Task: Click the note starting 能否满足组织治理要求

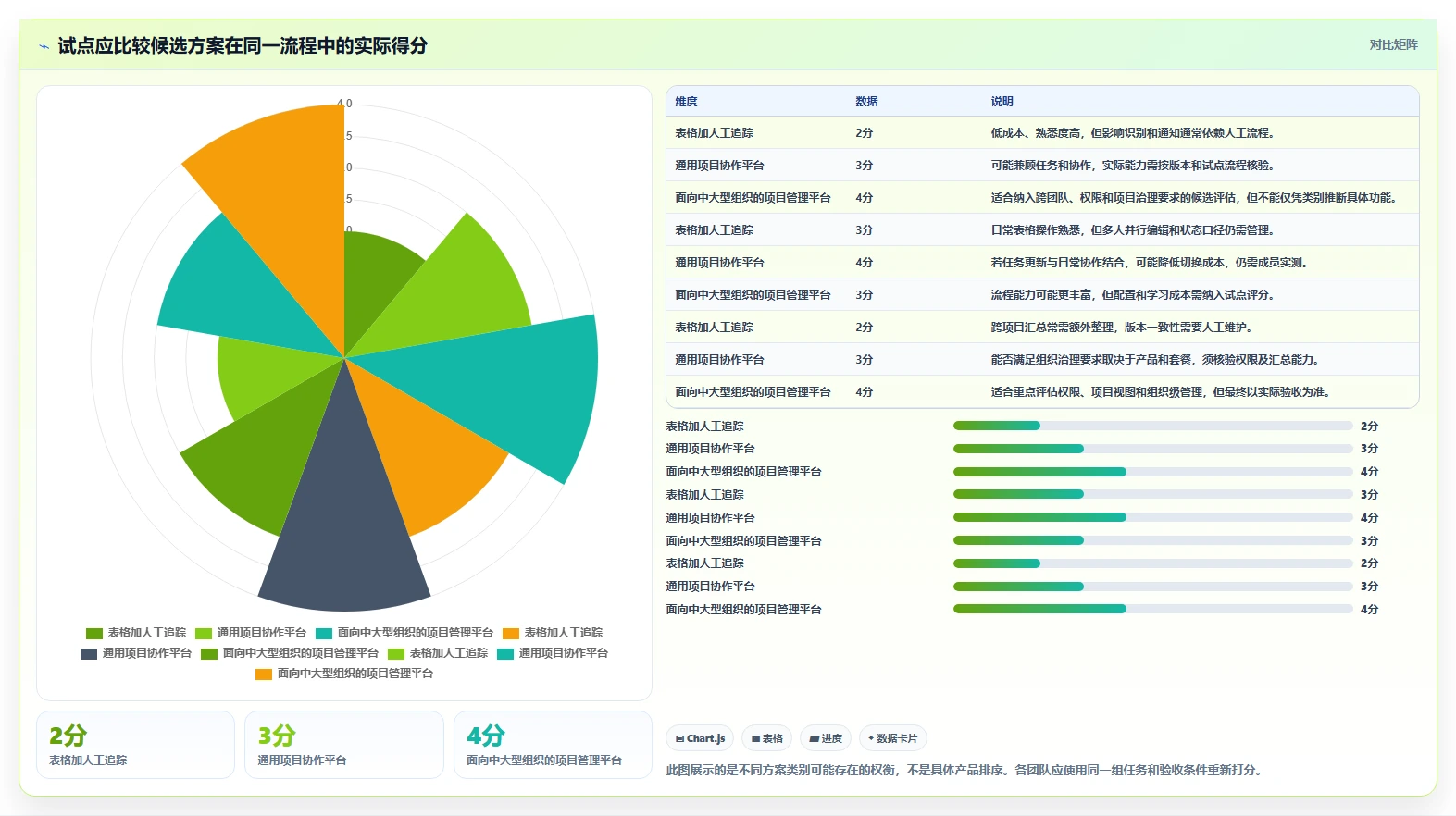Action: tap(1157, 360)
